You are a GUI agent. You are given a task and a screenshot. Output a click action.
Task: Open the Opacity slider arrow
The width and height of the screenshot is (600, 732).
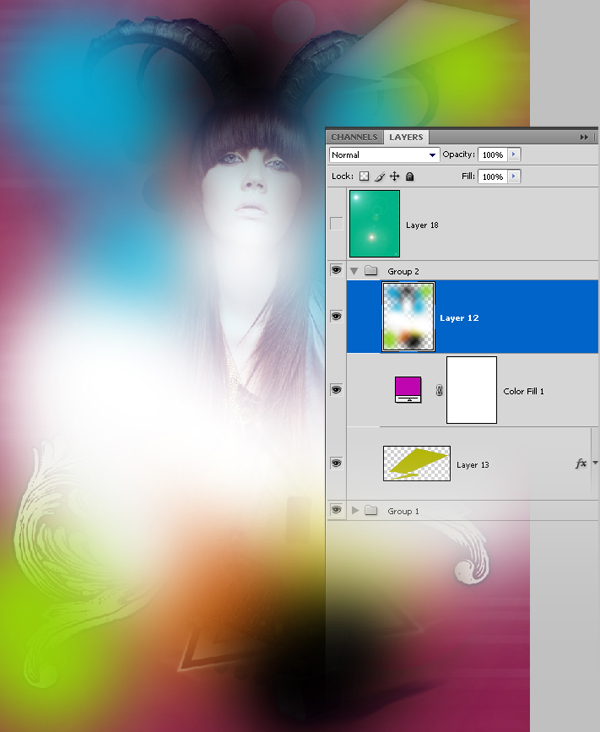[x=514, y=155]
